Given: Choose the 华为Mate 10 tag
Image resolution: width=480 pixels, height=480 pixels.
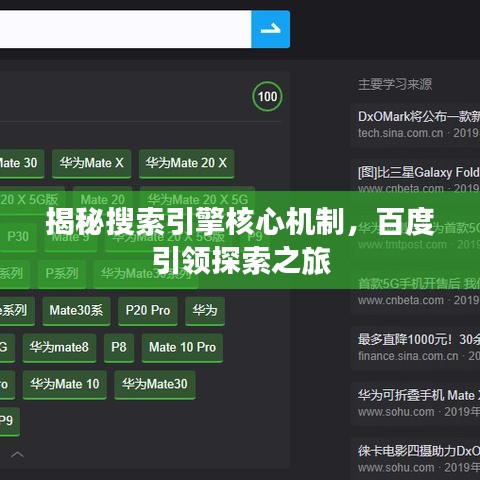Looking at the screenshot, I should pos(65,385).
